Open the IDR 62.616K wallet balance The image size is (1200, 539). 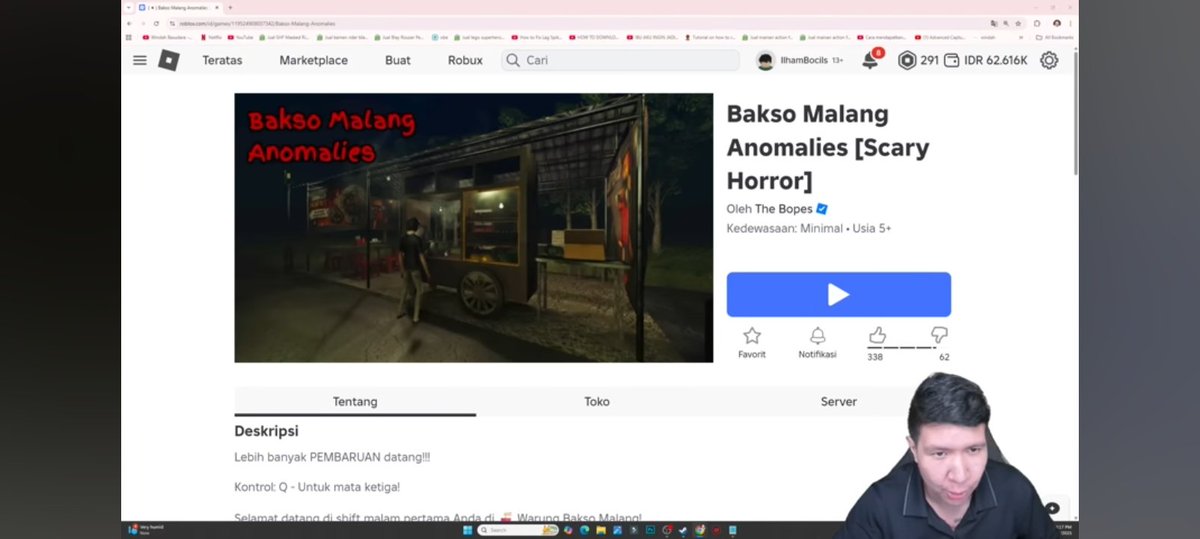(986, 60)
